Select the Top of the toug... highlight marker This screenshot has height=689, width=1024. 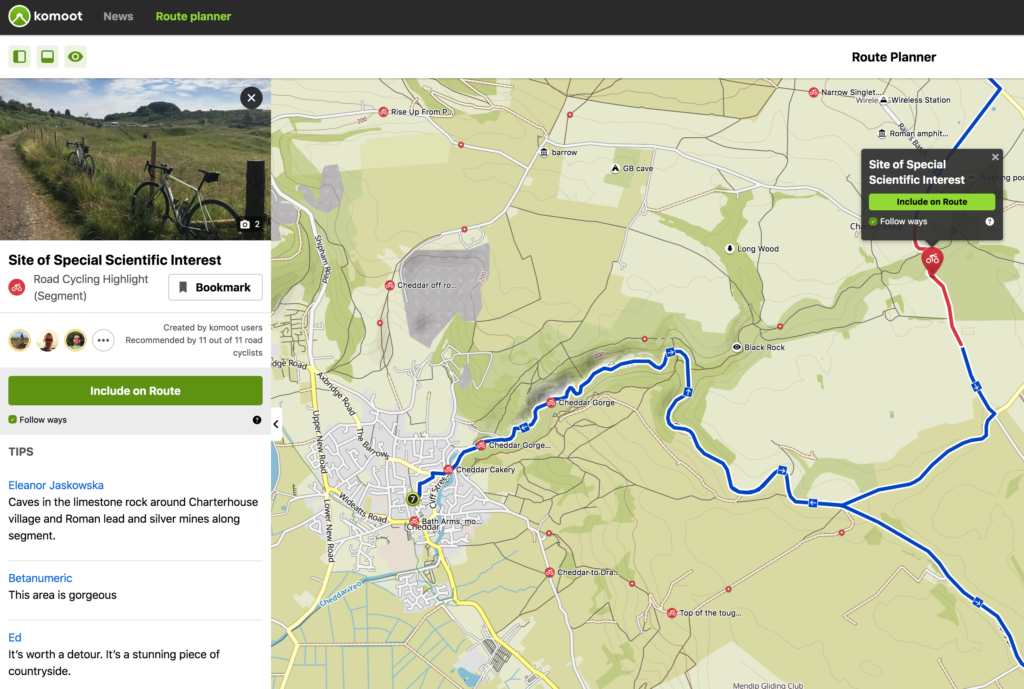click(x=672, y=613)
